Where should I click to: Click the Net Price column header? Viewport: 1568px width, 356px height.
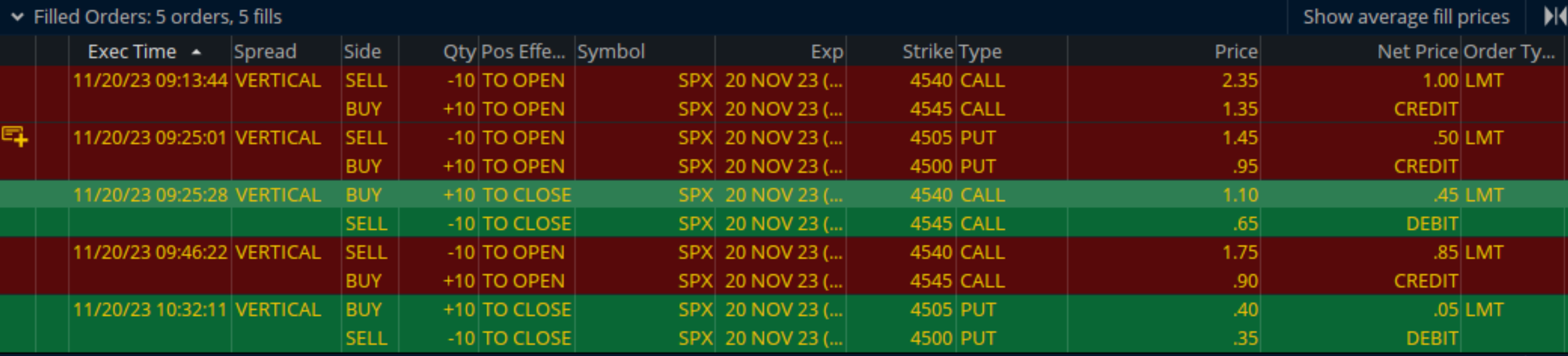point(1417,52)
